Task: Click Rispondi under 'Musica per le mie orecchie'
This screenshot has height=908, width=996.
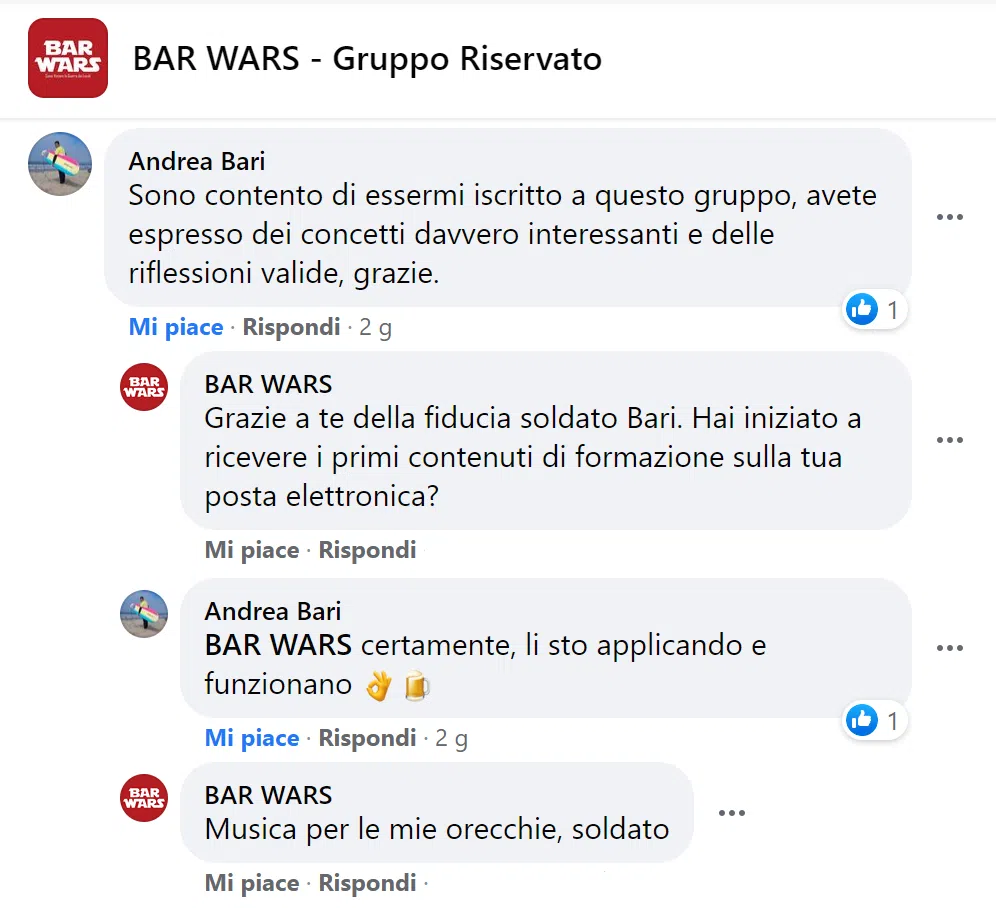Action: [x=367, y=883]
